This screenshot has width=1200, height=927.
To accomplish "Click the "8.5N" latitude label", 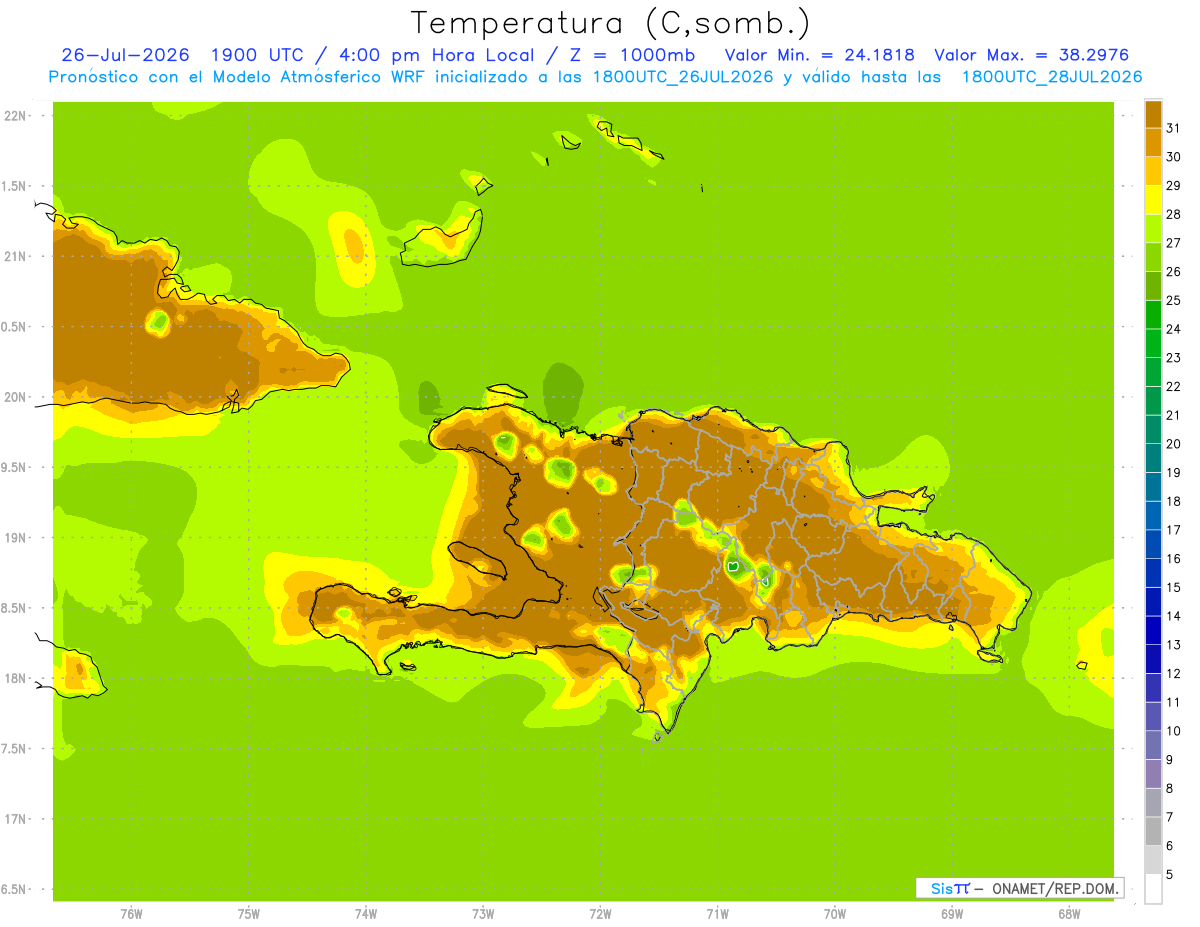I will tap(15, 608).
